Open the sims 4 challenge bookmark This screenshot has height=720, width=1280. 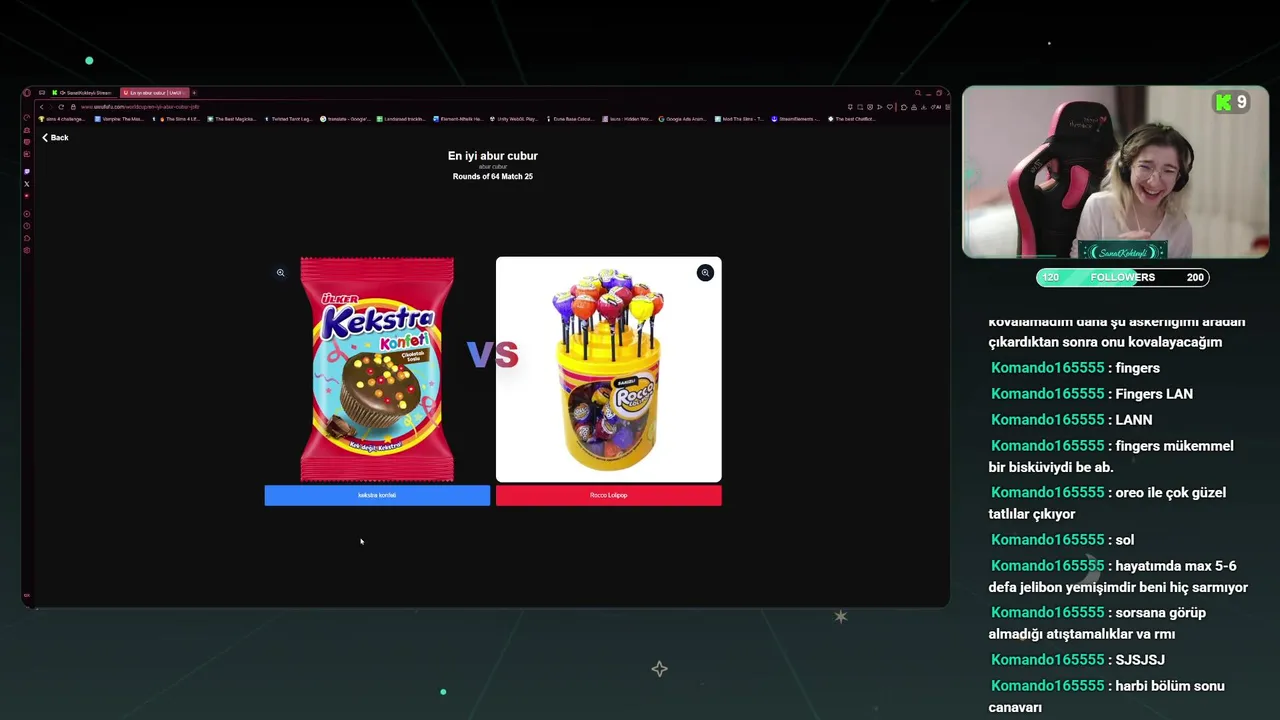coord(62,119)
